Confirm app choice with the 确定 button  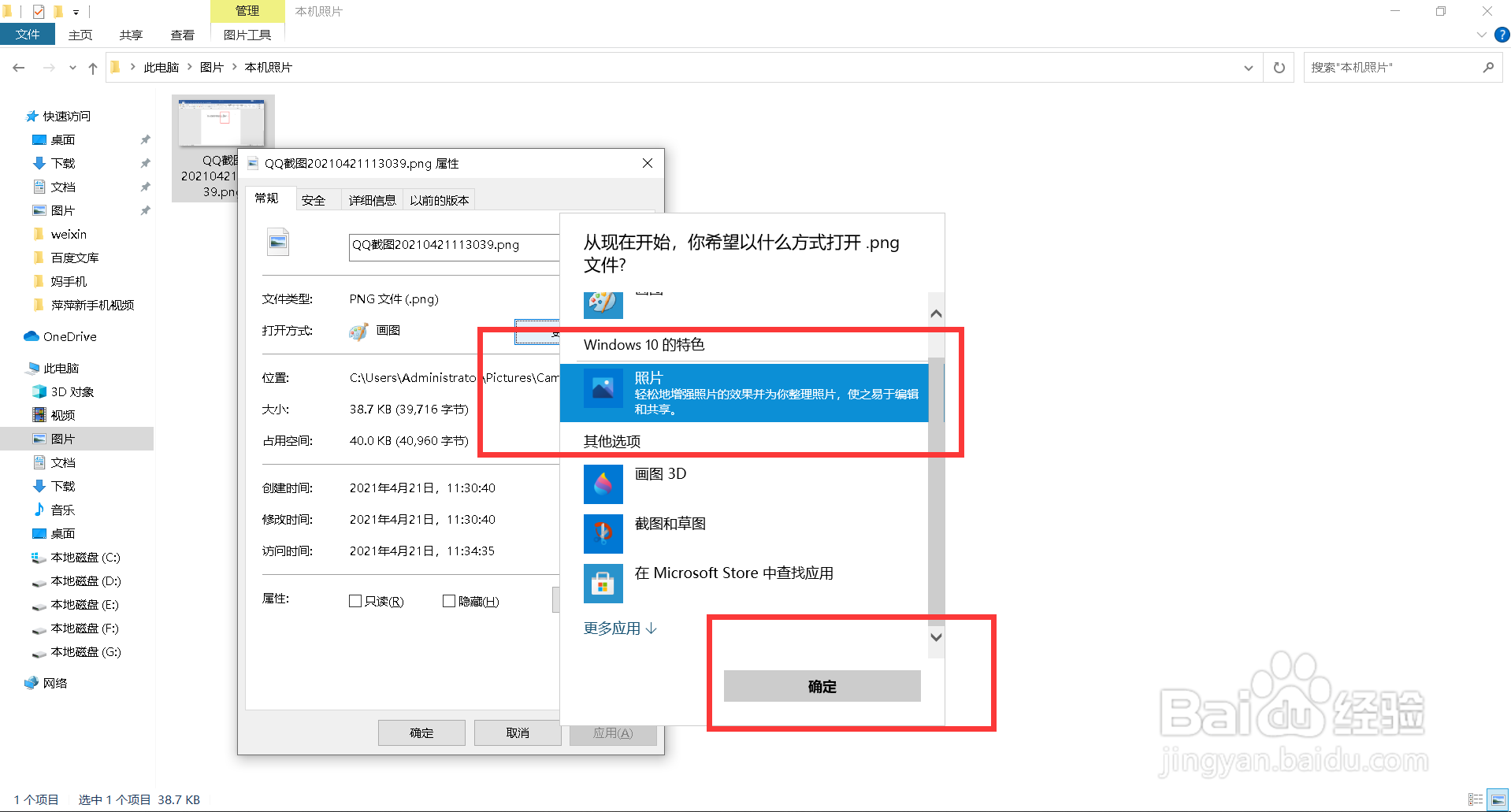click(822, 686)
